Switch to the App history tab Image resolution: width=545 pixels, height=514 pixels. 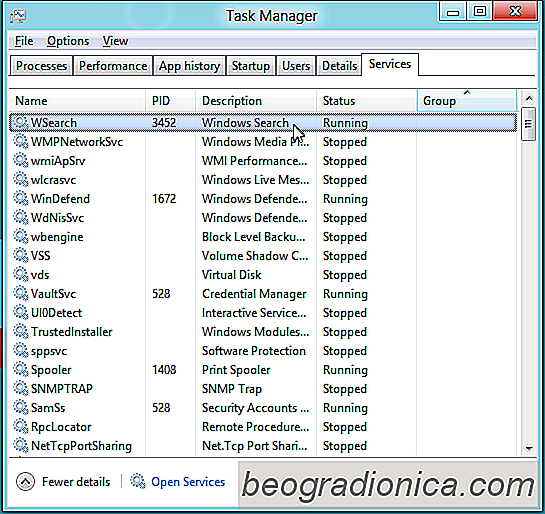189,66
